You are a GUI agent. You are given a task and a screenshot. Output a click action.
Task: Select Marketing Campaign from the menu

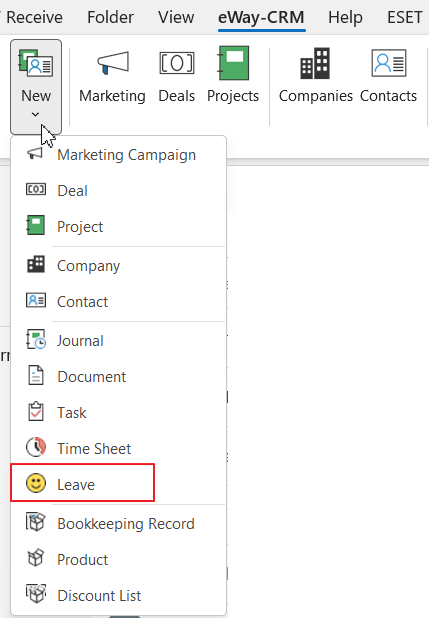(118, 154)
